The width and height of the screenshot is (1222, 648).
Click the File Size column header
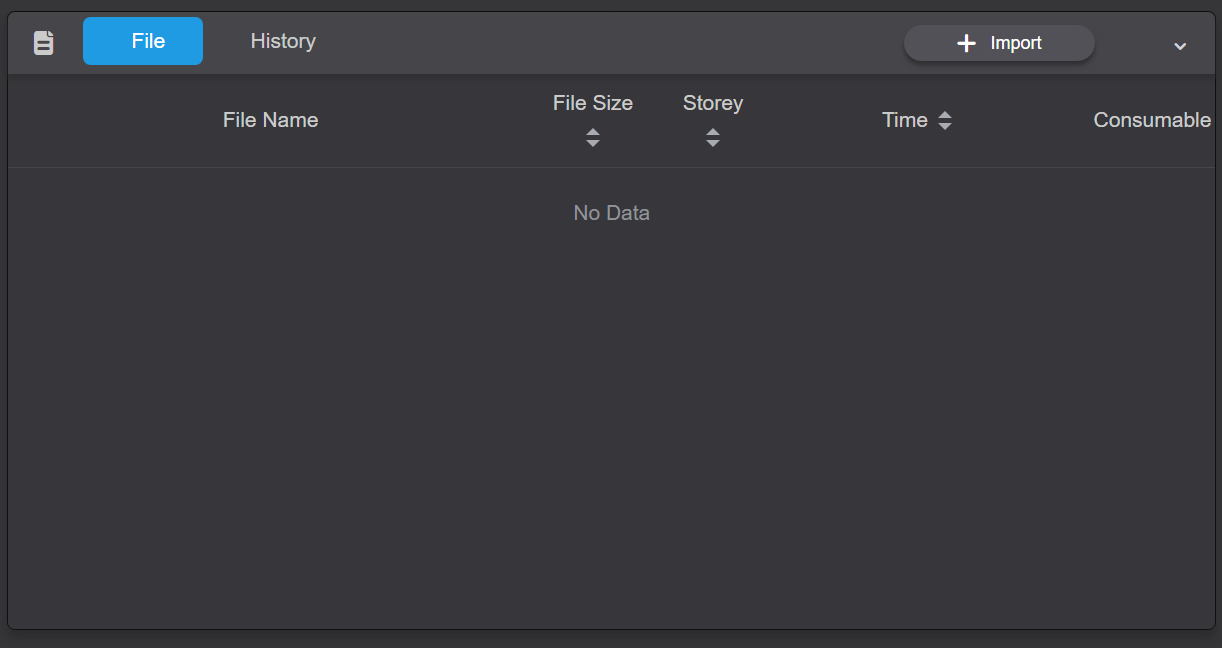click(x=593, y=103)
